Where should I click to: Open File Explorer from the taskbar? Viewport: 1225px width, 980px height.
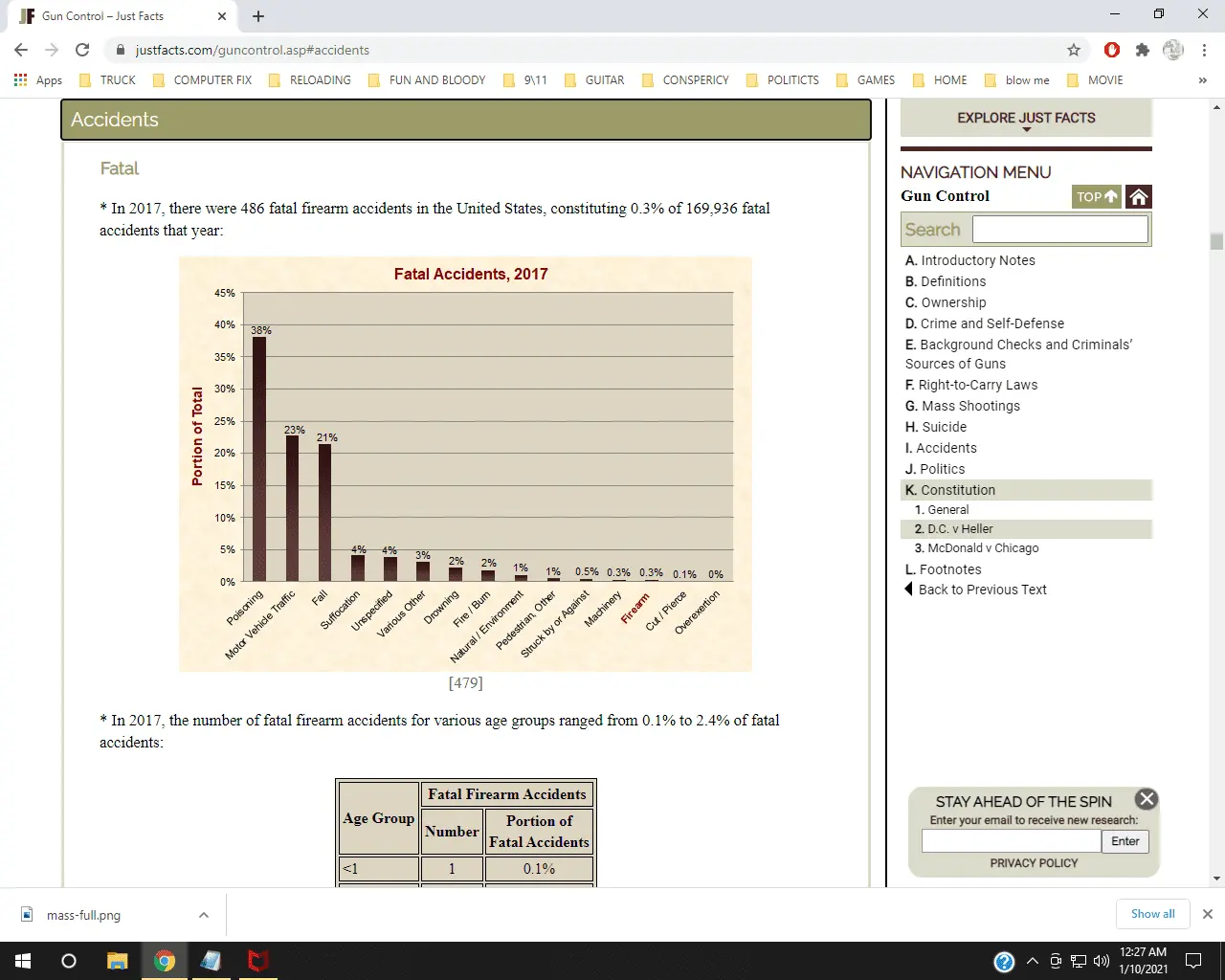(x=117, y=961)
